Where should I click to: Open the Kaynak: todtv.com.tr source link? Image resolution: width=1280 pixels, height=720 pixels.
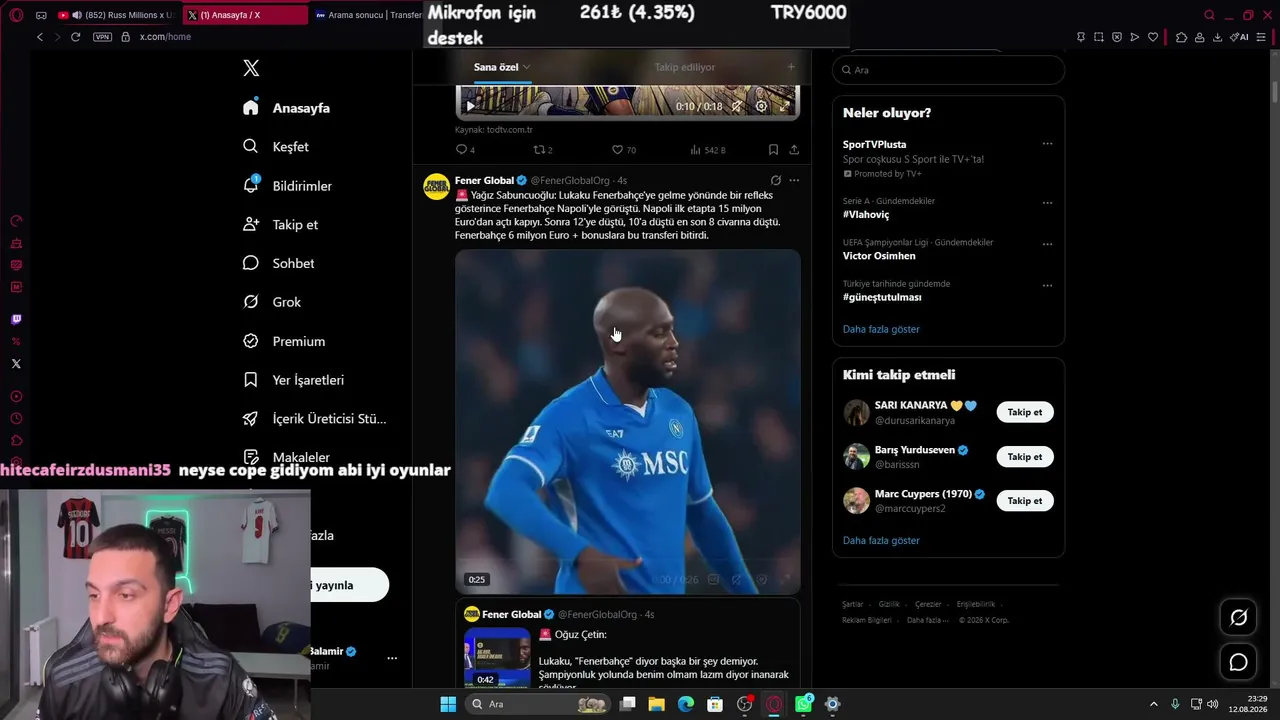click(x=494, y=130)
